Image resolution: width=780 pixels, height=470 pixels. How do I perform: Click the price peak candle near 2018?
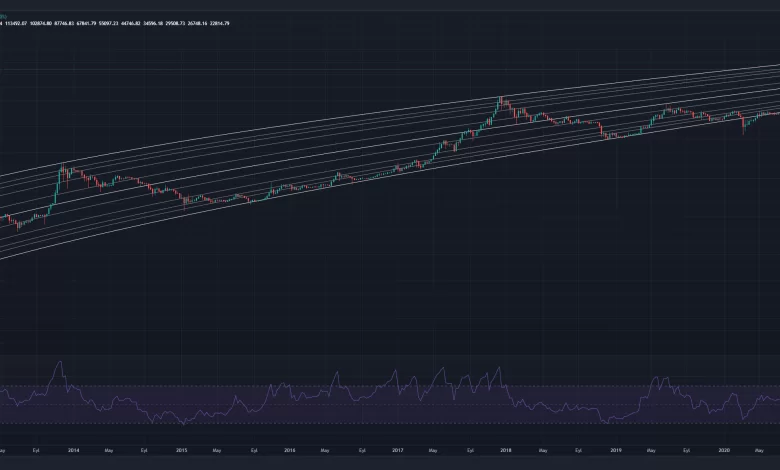coord(500,100)
